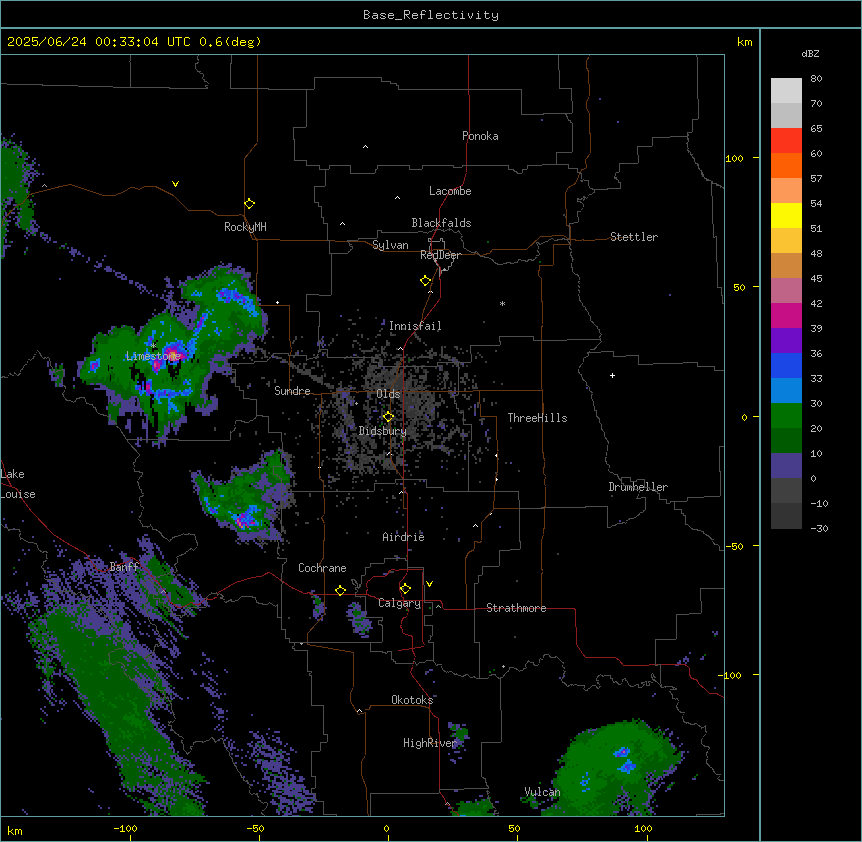Click the Olds city label
The width and height of the screenshot is (862, 842).
pyautogui.click(x=388, y=394)
